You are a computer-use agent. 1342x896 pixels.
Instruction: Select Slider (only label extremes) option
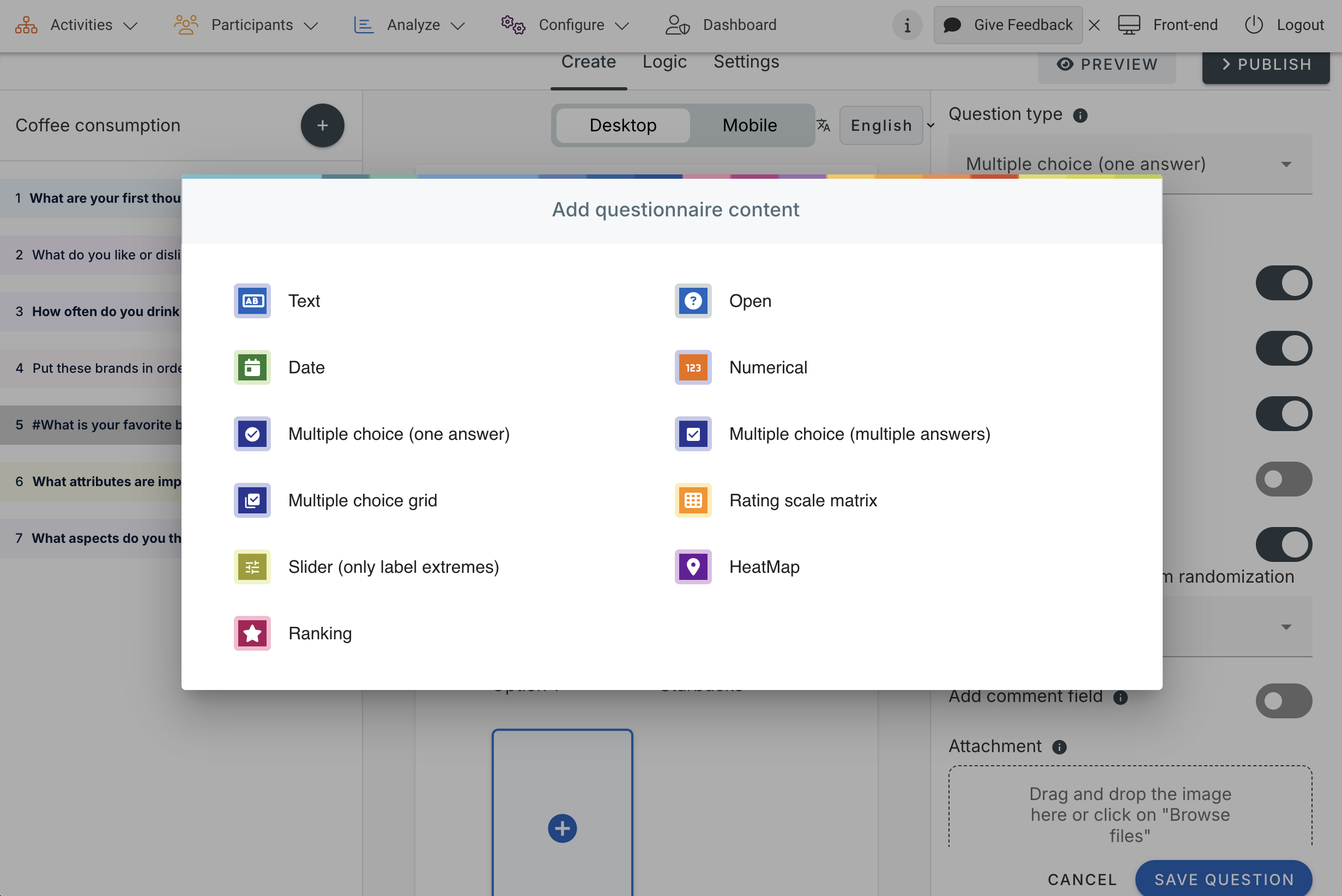393,567
